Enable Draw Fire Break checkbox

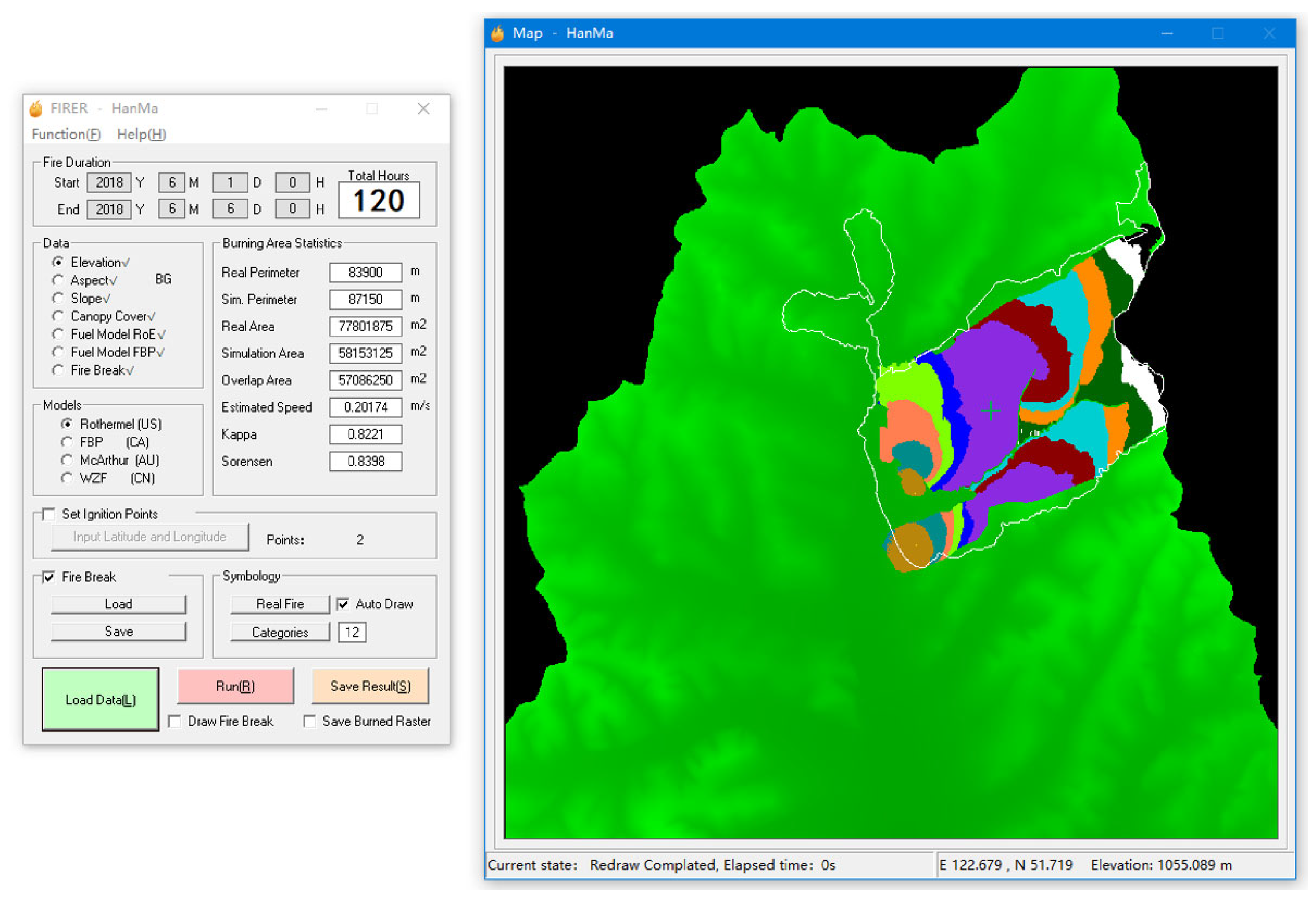(175, 722)
